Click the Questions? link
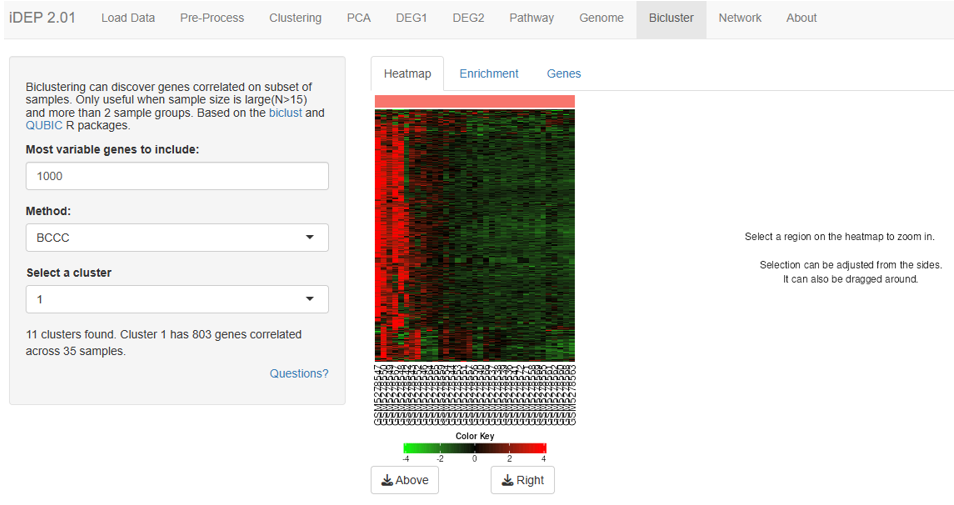Screen dimensions: 954x505 tap(299, 374)
